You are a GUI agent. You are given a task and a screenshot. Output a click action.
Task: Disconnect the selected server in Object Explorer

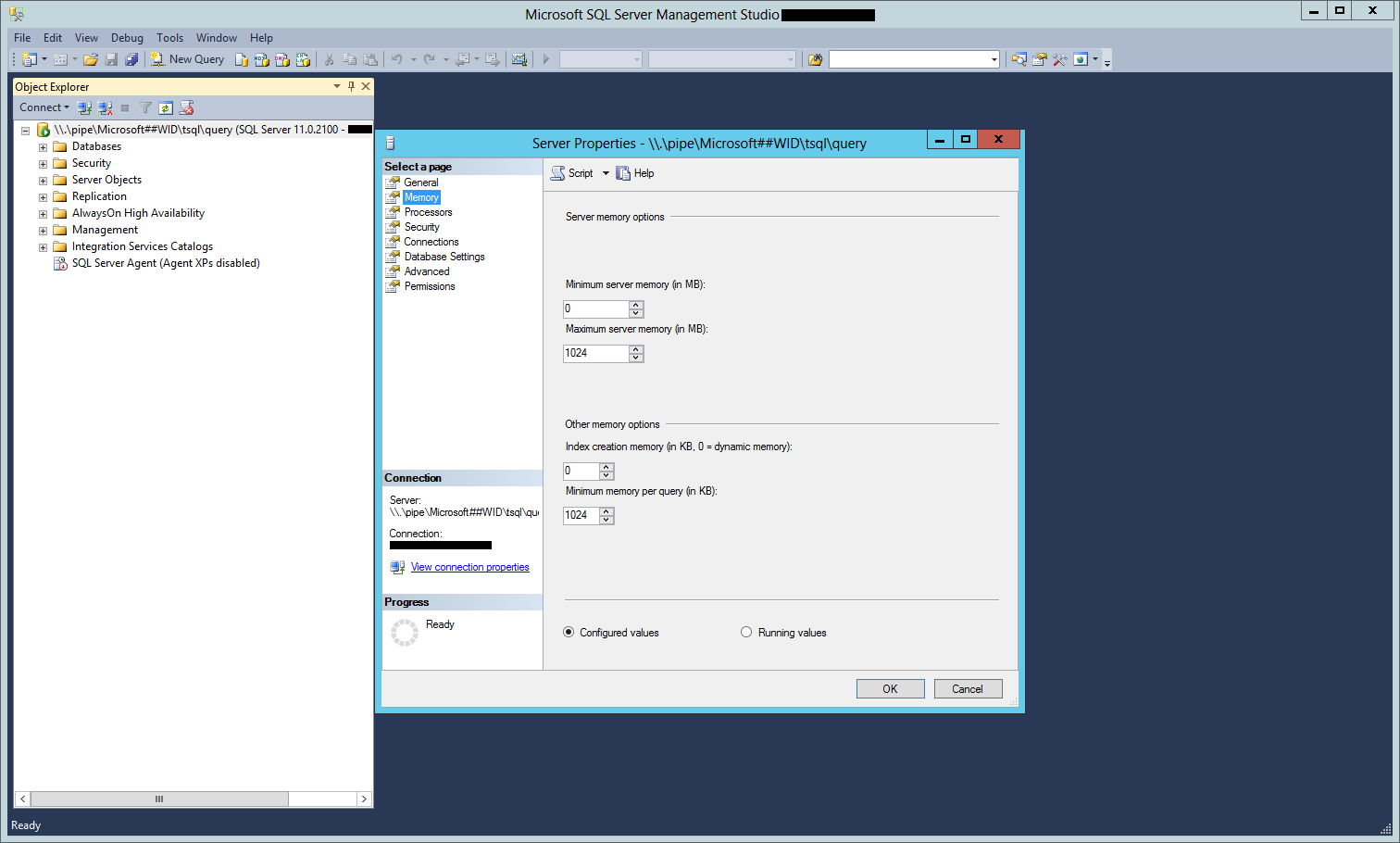tap(105, 107)
